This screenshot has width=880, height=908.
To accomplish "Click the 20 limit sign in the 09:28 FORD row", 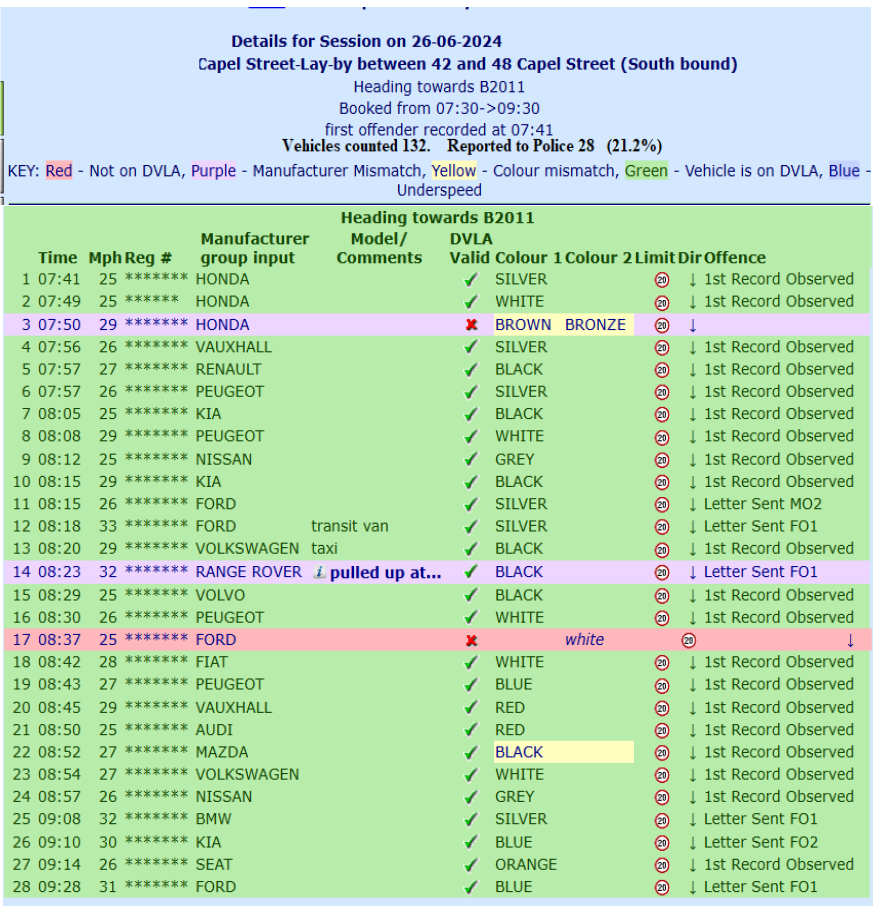I will point(662,888).
